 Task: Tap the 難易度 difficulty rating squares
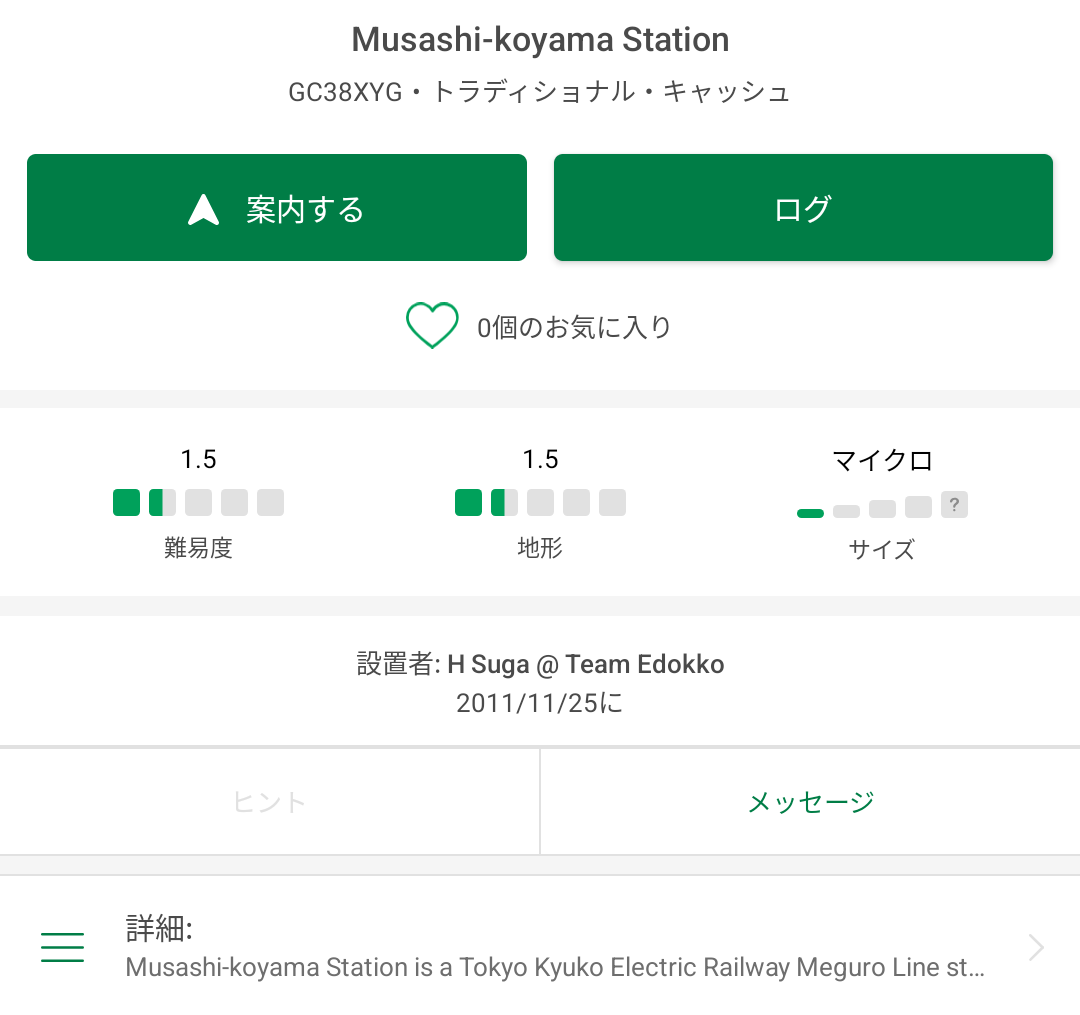click(x=198, y=502)
